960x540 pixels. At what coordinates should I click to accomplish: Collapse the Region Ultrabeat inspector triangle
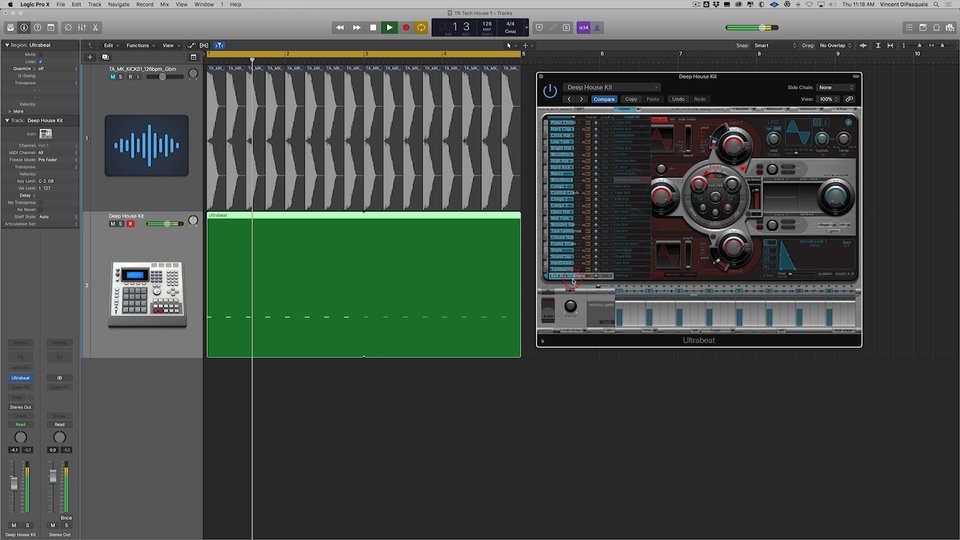7,45
